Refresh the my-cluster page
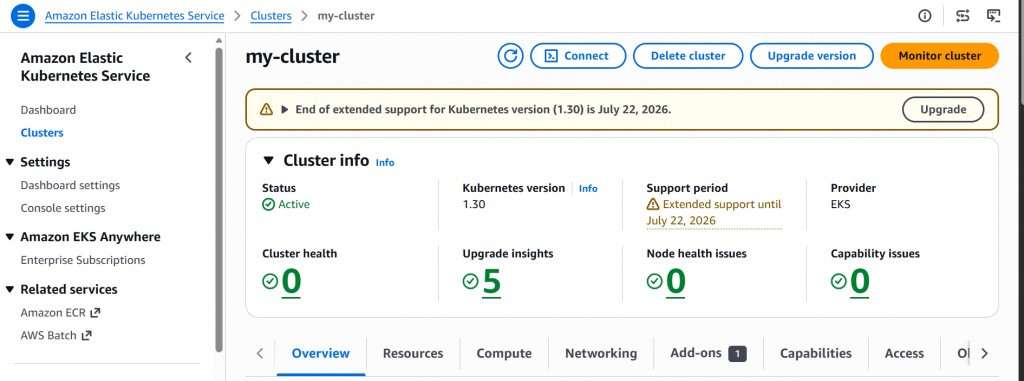The image size is (1024, 381). tap(511, 56)
